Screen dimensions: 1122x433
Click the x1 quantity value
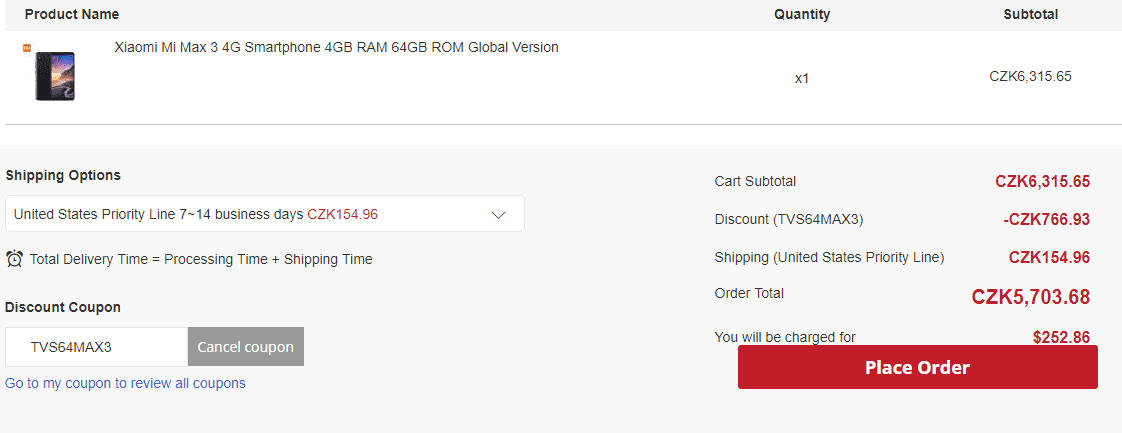click(x=801, y=78)
